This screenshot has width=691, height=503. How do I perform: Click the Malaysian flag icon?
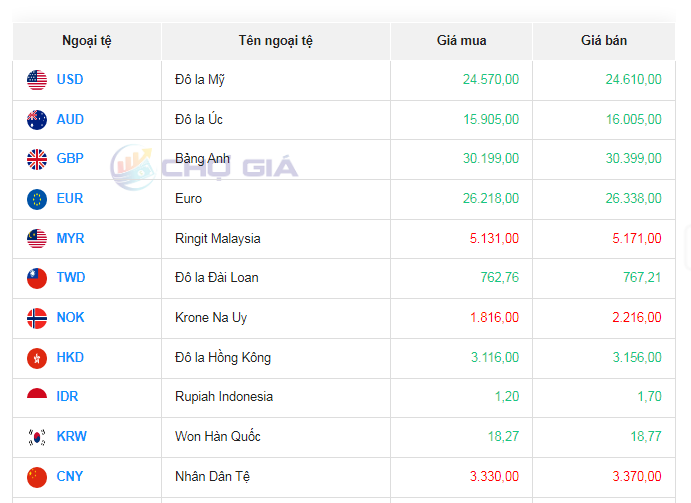(x=37, y=239)
